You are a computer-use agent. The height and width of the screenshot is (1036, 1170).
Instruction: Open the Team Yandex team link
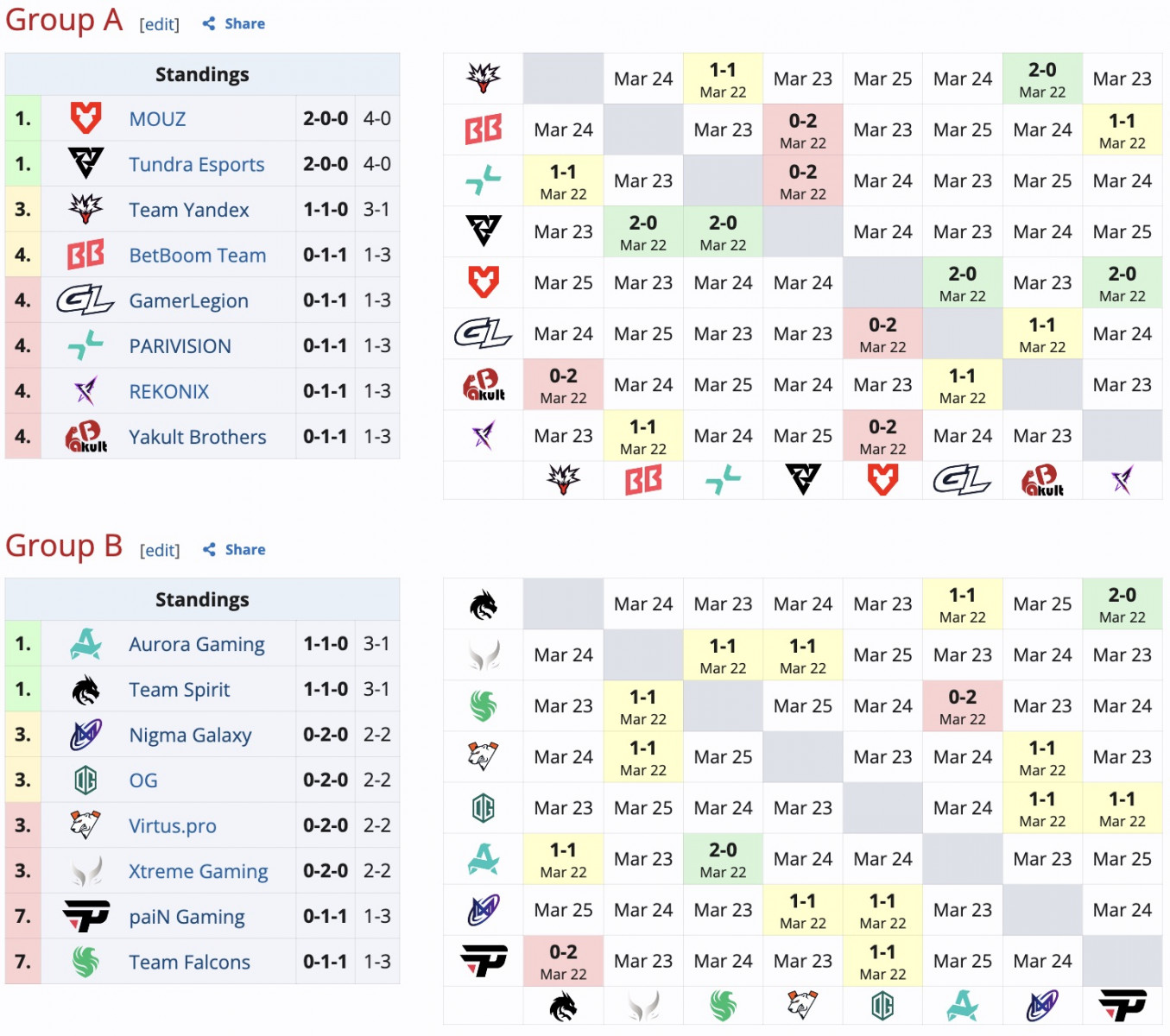[x=188, y=210]
